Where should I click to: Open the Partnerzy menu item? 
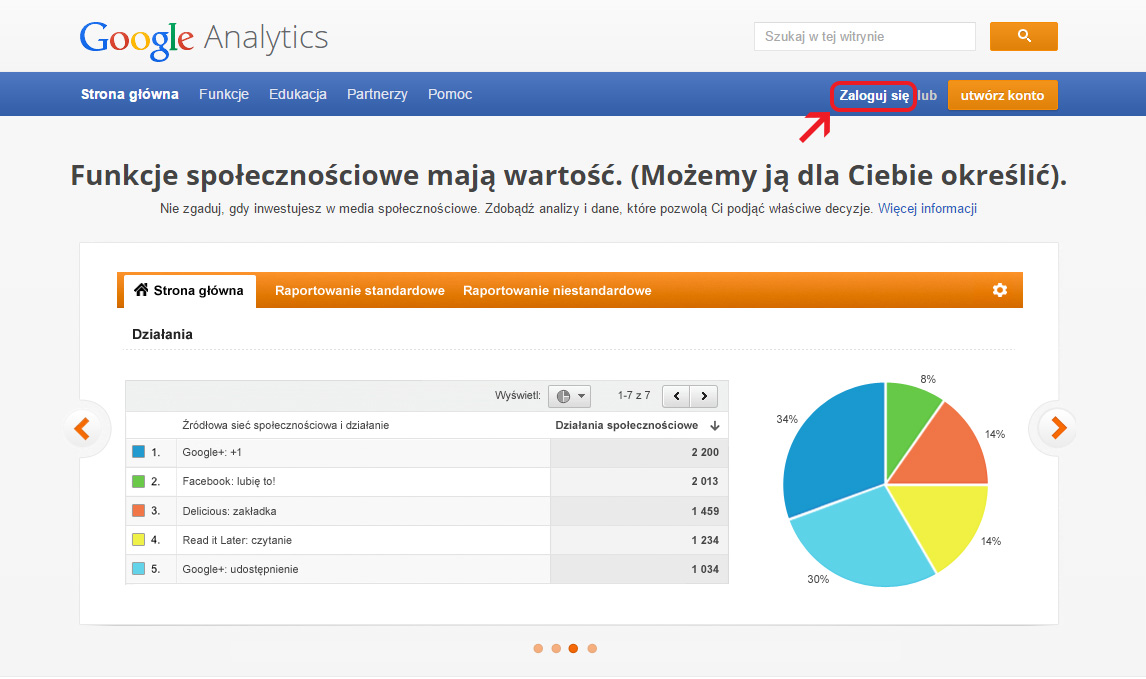click(x=377, y=94)
